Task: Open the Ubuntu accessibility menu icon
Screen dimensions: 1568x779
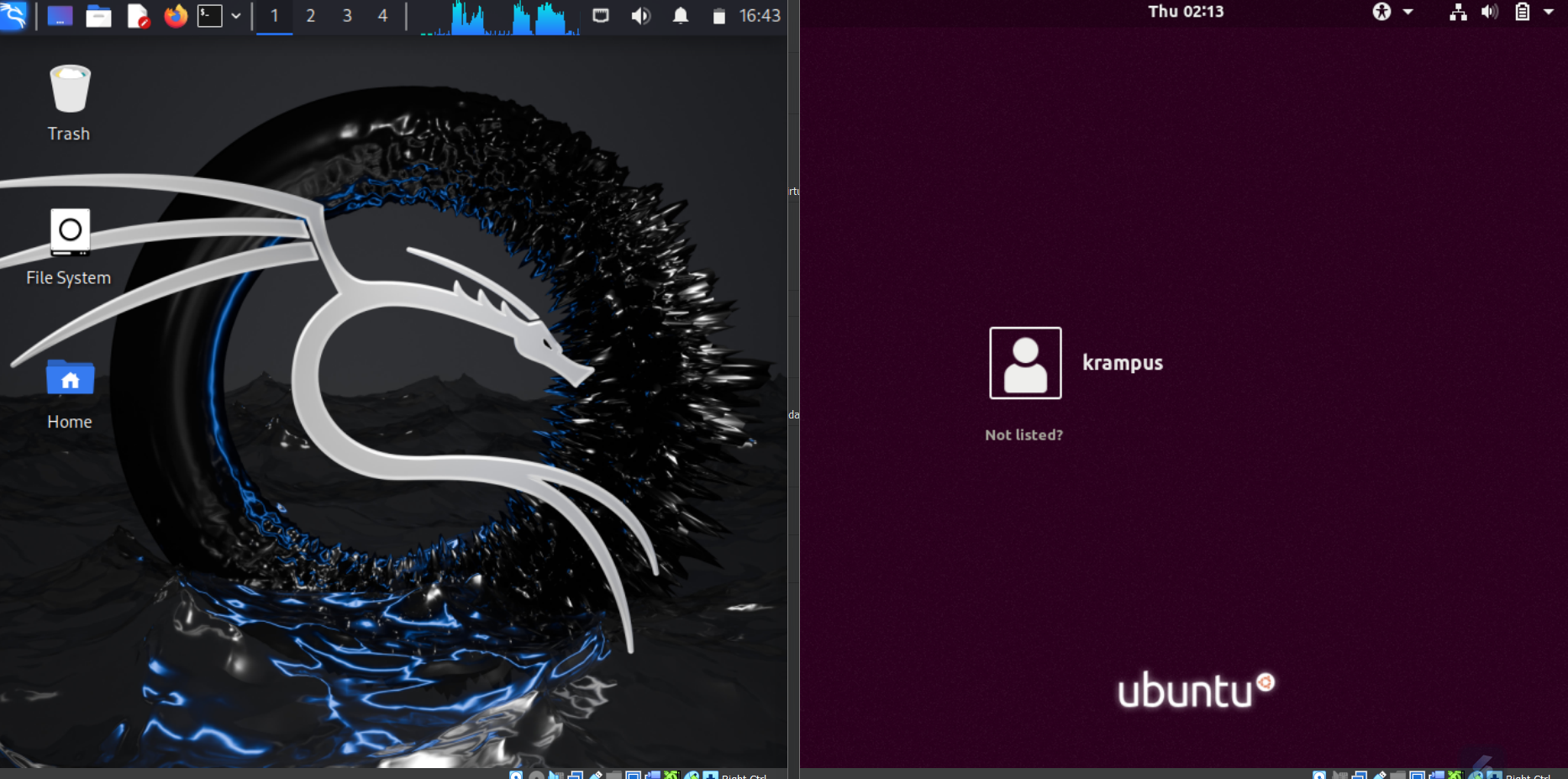Action: point(1382,12)
